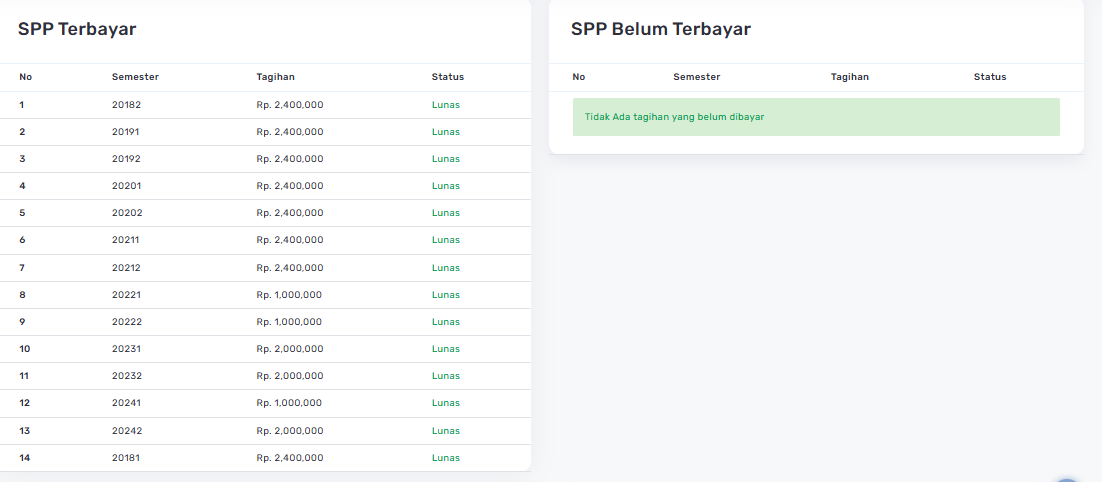Click row number 12 in SPP Terbayar
This screenshot has height=482, width=1102.
click(25, 403)
